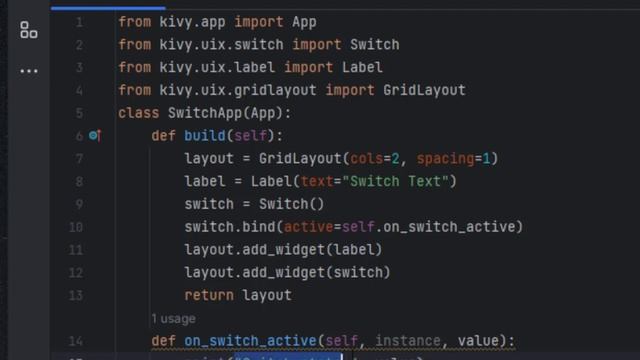640x360 pixels.
Task: Click the string "Switch Text"
Action: coord(396,181)
